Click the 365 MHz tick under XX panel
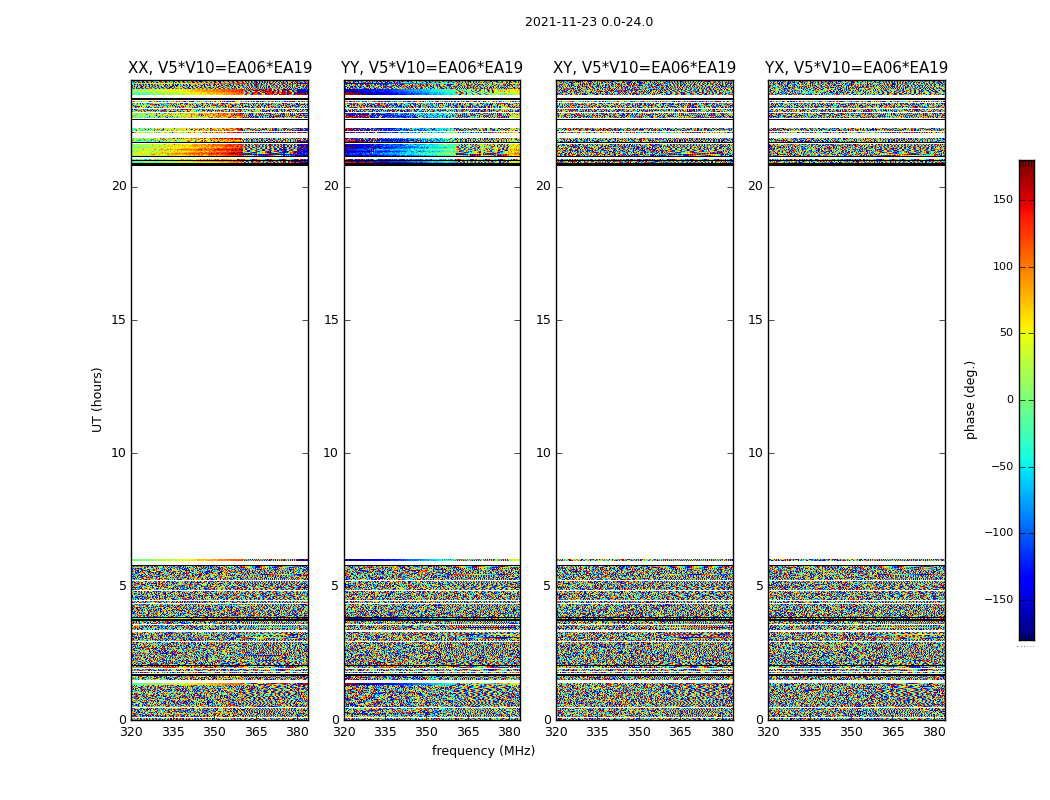 coord(256,732)
